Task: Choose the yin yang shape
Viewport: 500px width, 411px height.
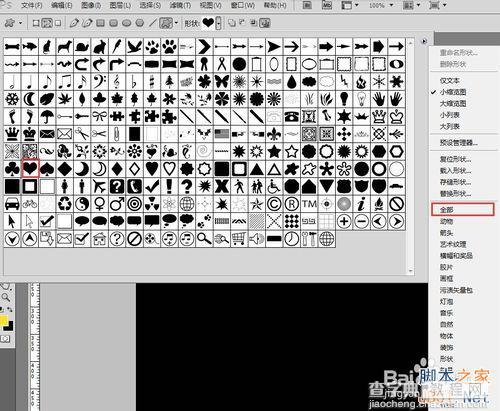Action: (x=82, y=204)
